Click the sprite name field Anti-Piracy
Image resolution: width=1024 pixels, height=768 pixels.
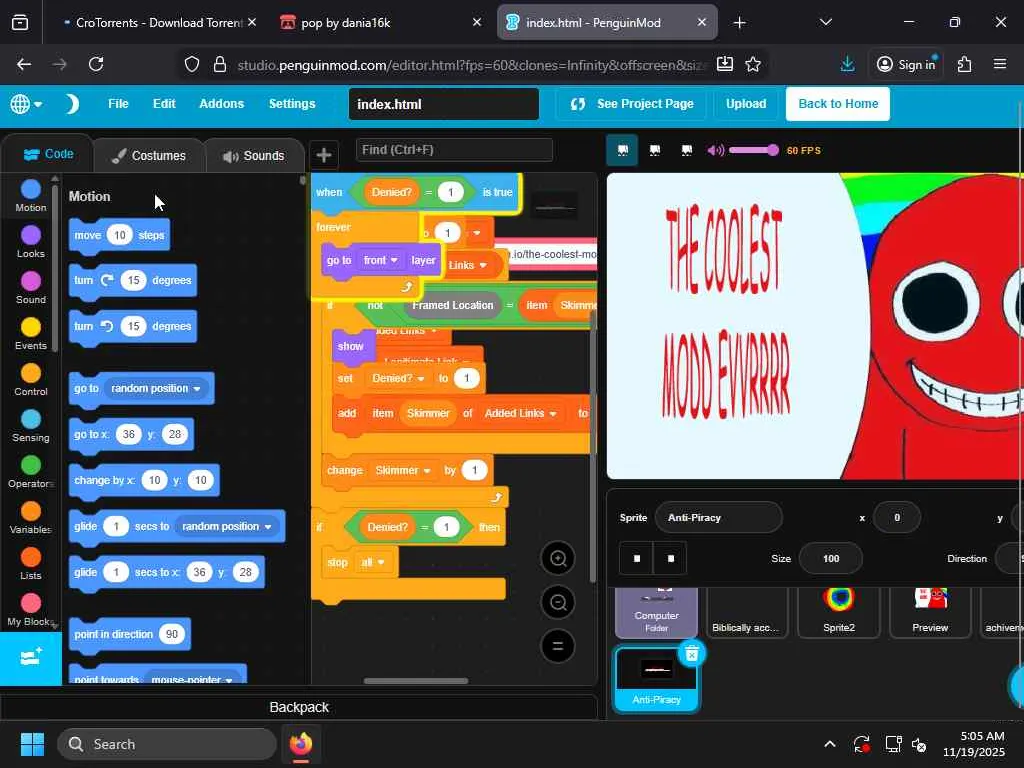coord(718,517)
